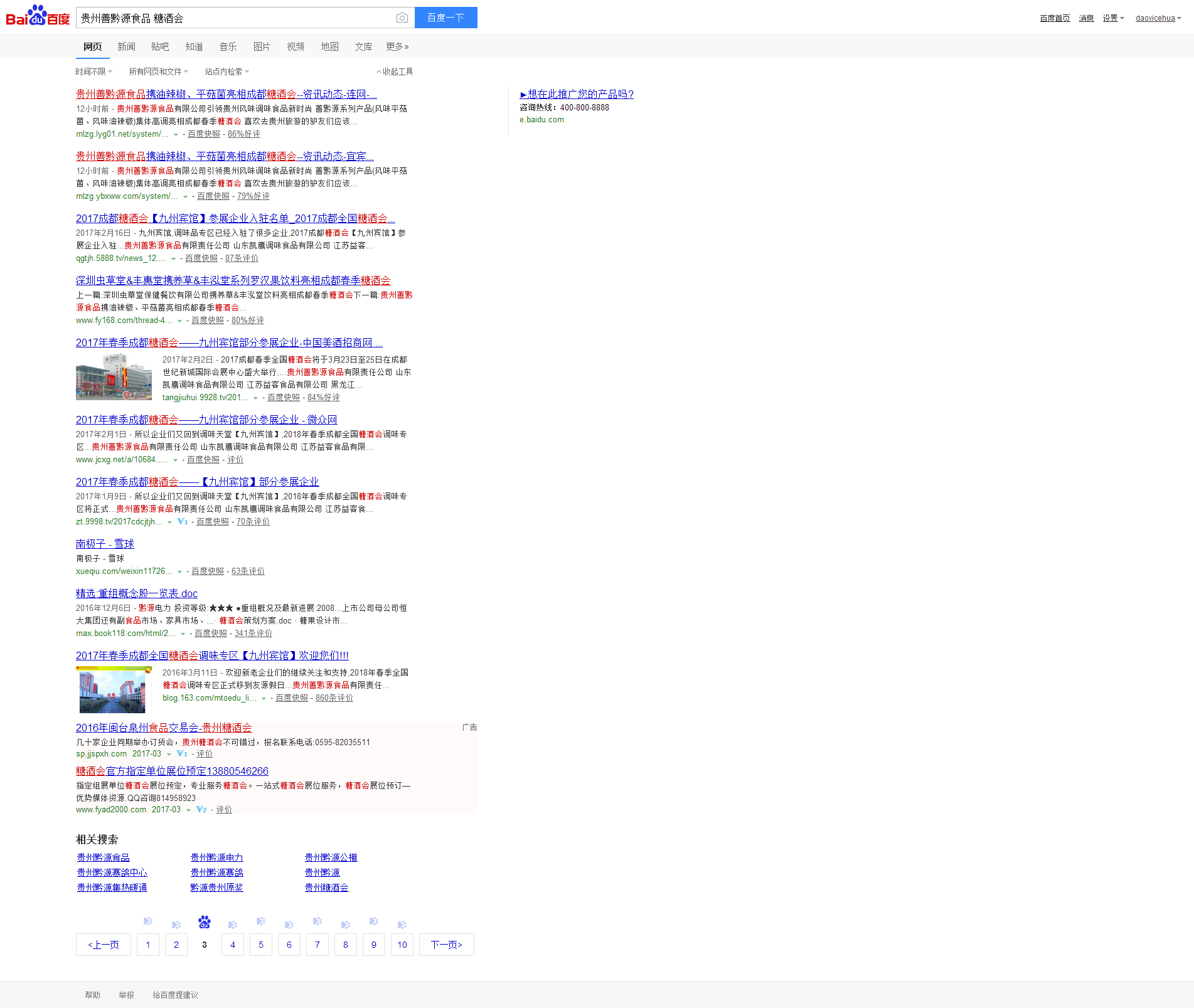Open footer 给百度提建议 link
The width and height of the screenshot is (1194, 1008).
click(x=176, y=995)
